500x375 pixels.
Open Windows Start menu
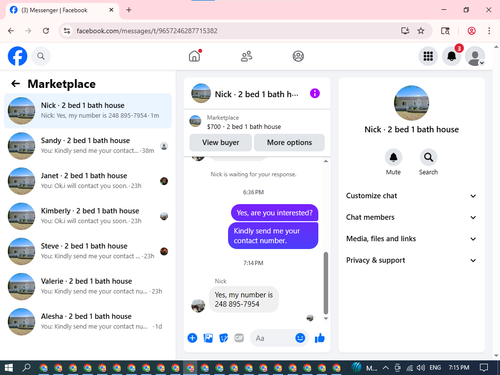tap(9, 368)
